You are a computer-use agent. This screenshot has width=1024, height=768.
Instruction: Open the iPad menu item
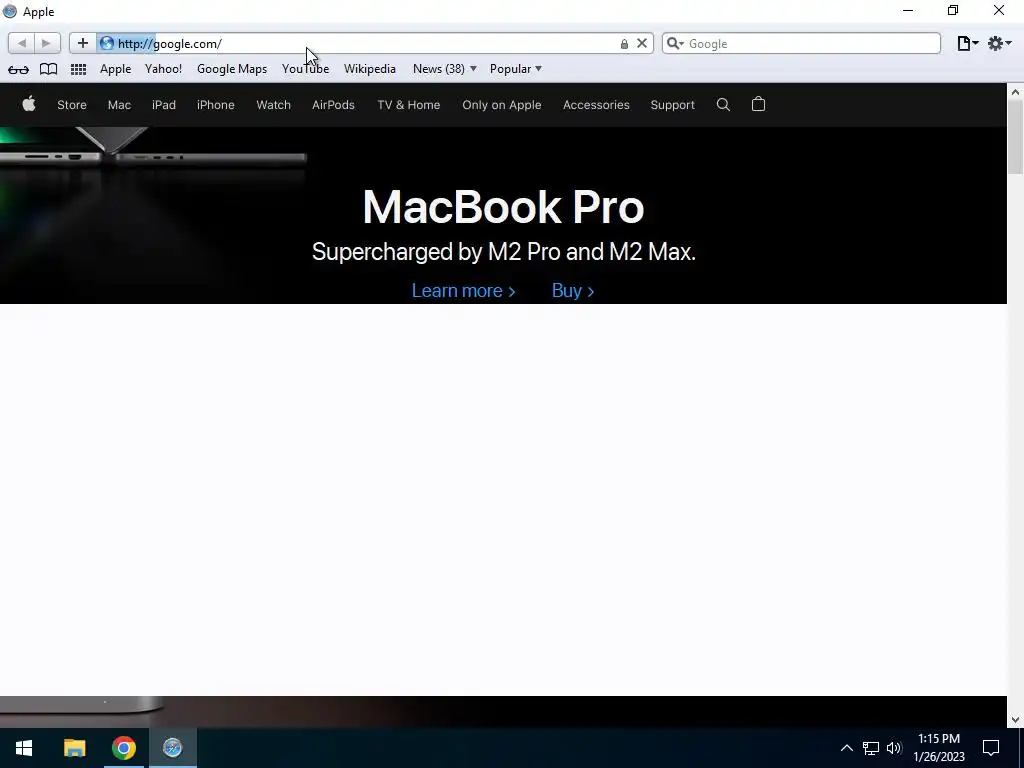pos(164,104)
